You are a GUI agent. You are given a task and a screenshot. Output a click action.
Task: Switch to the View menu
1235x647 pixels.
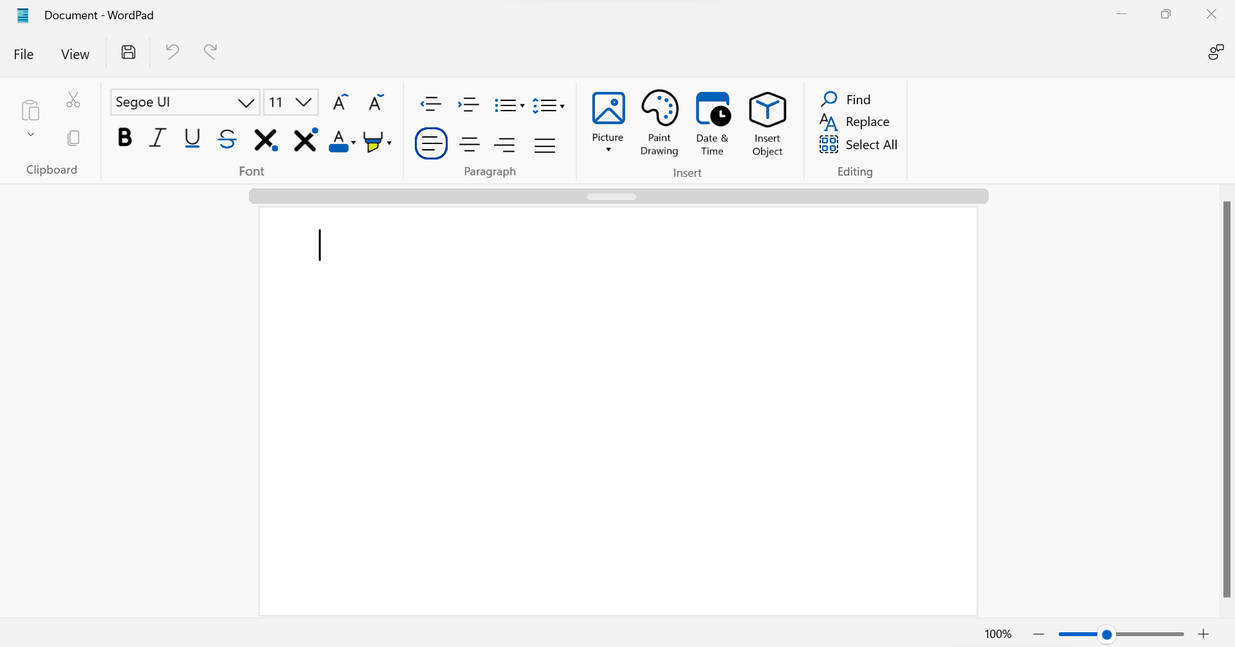tap(74, 53)
